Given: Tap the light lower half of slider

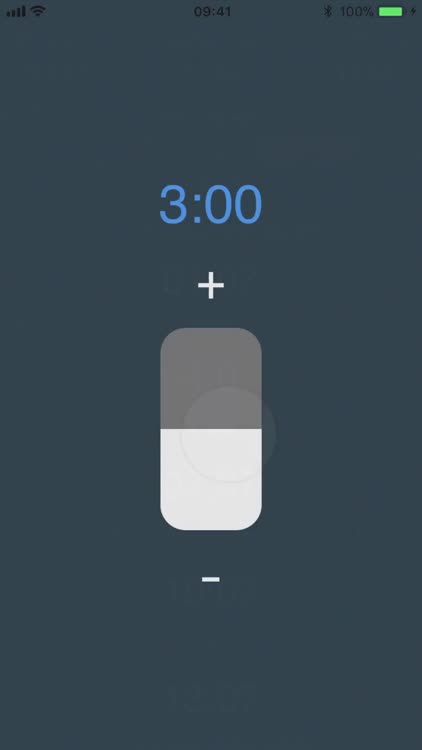Looking at the screenshot, I should 211,479.
